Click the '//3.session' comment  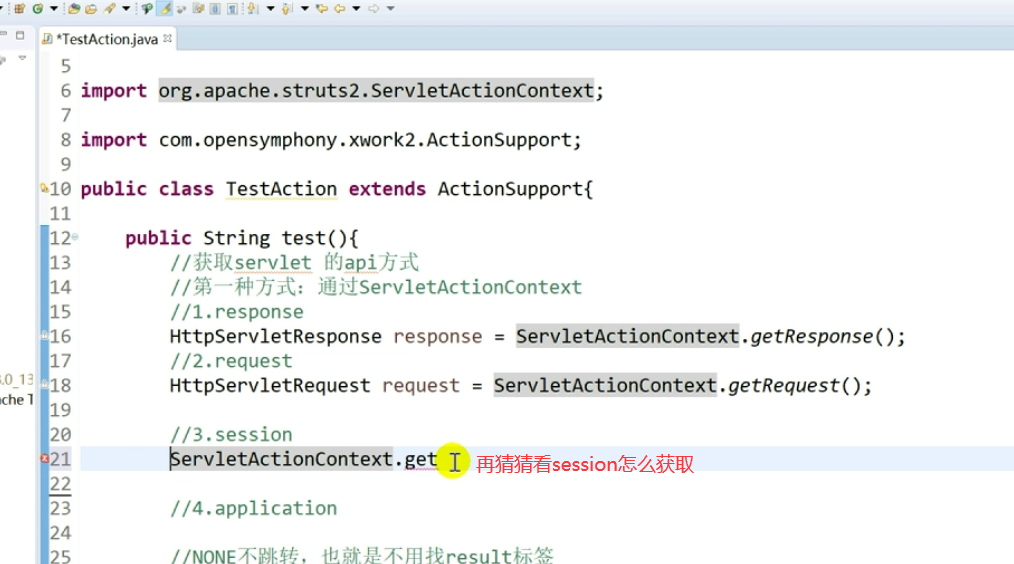tap(231, 435)
